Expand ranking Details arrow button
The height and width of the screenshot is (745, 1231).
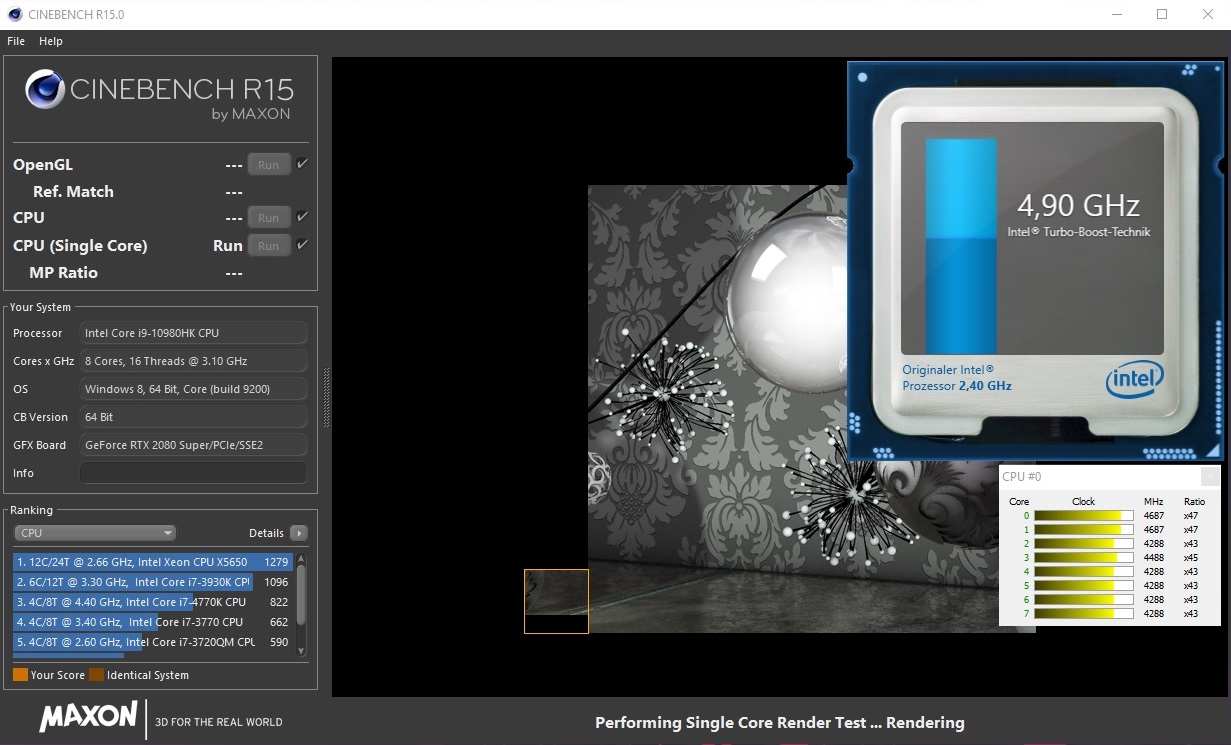pyautogui.click(x=298, y=533)
